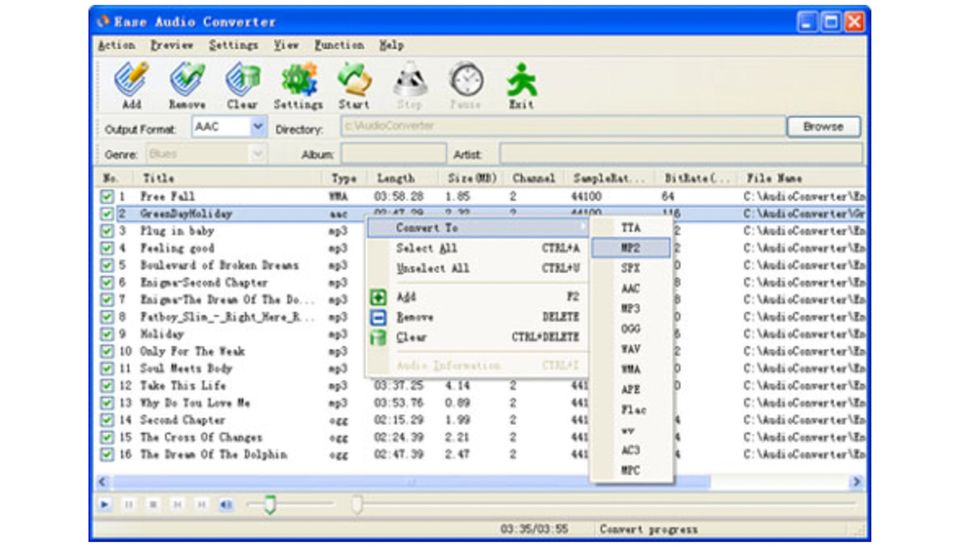Viewport: 970px width, 546px height.
Task: Sort by the Length column header
Action: 403,178
